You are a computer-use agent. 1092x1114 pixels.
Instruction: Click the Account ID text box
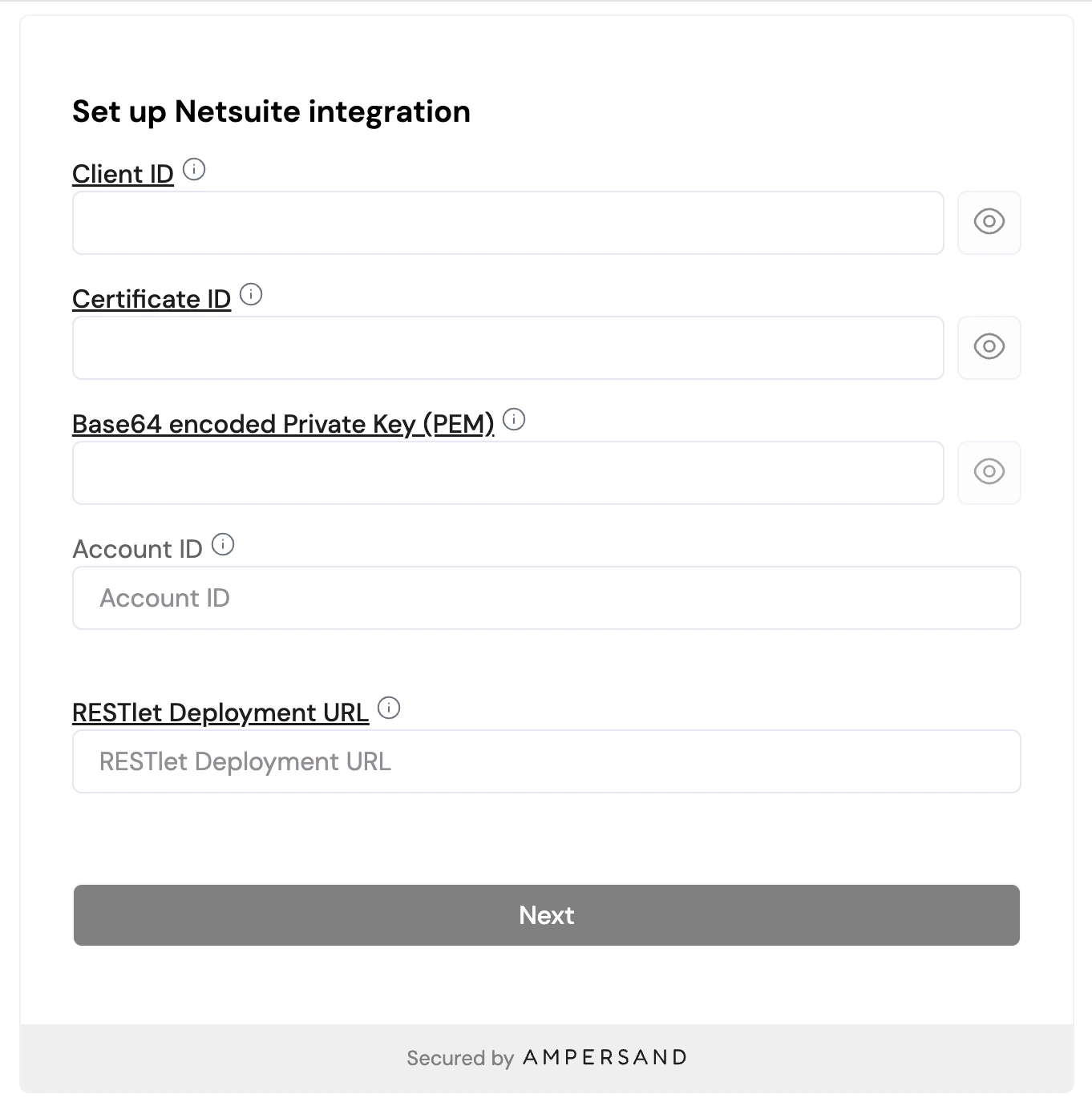[x=546, y=598]
